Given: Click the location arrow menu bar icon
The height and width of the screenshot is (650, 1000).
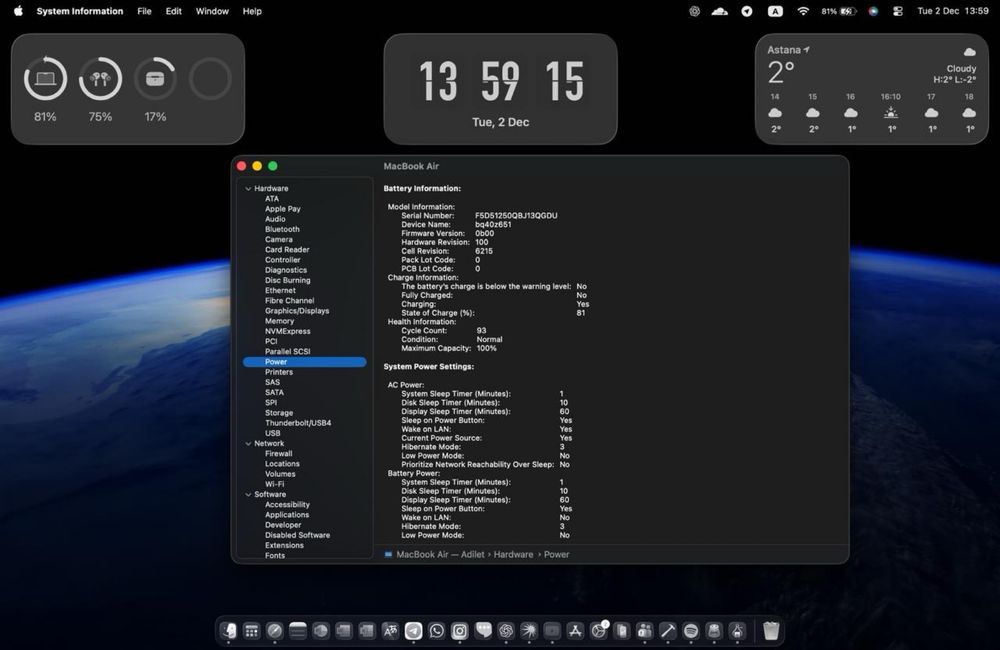Looking at the screenshot, I should [x=747, y=11].
